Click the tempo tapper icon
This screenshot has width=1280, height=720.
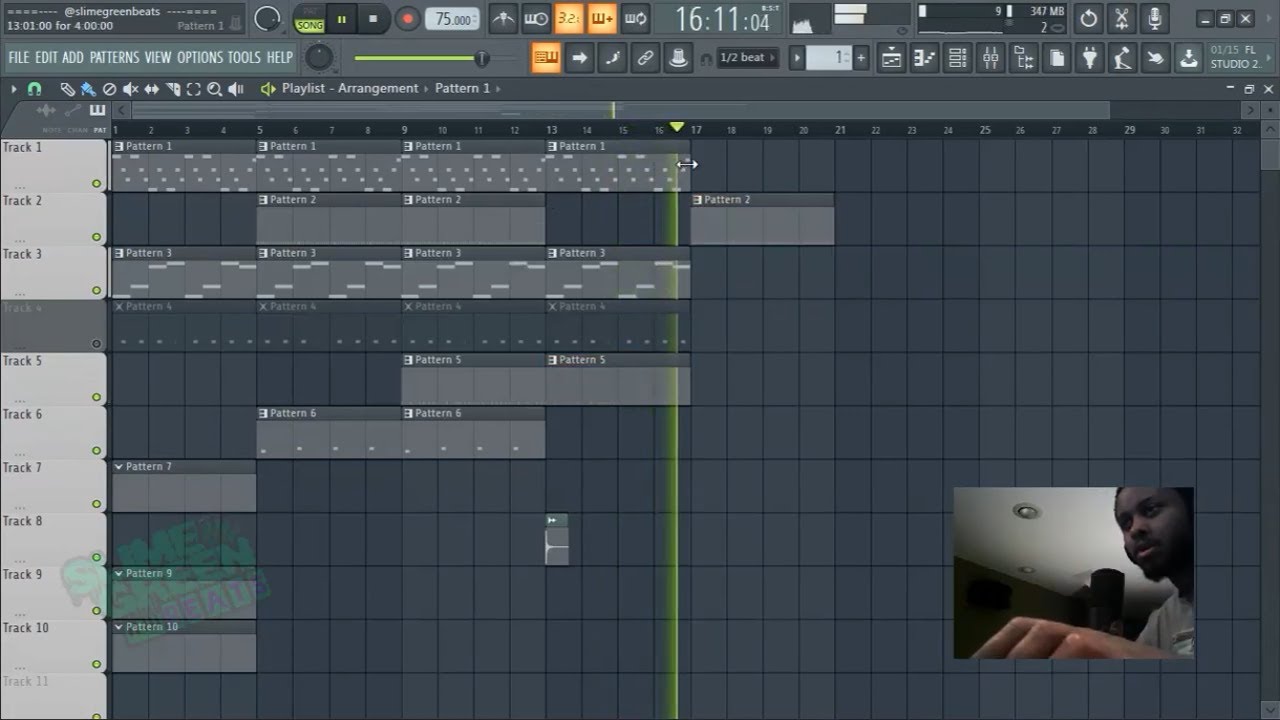click(1122, 58)
